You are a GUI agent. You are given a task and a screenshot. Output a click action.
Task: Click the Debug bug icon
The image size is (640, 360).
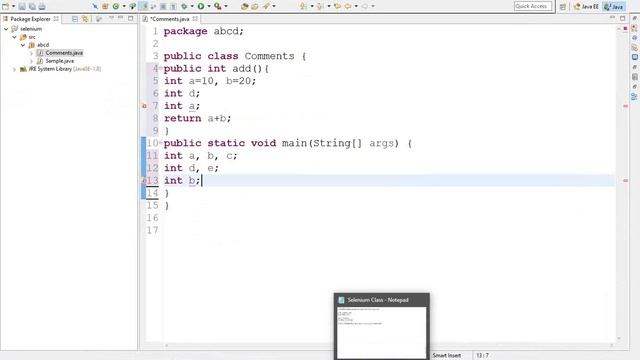[184, 6]
